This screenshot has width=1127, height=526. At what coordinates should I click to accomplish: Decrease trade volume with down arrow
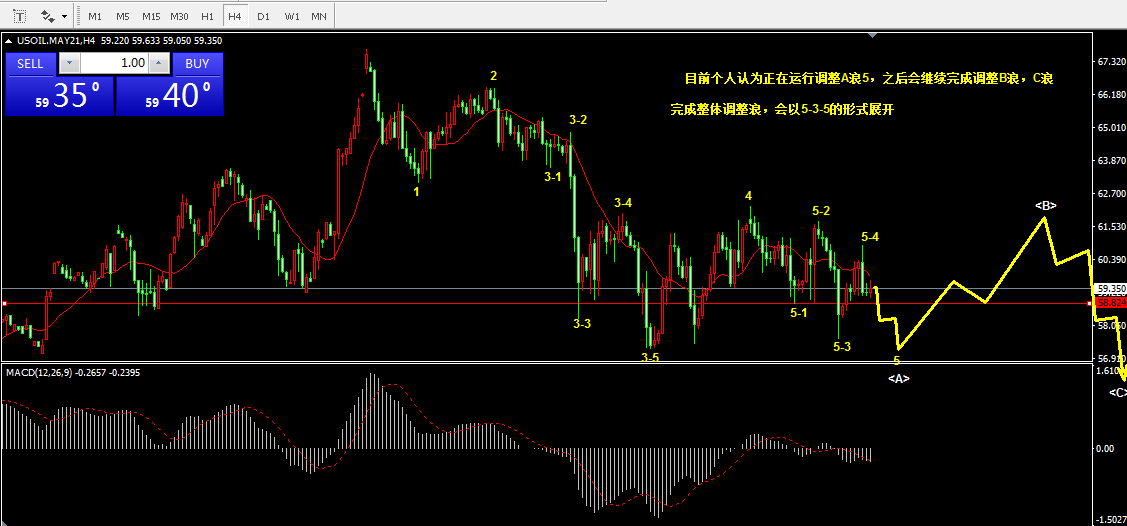point(69,63)
